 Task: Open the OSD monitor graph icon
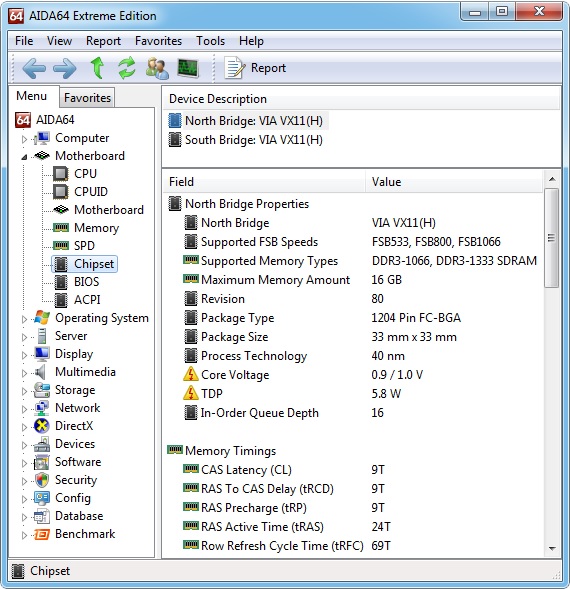(x=188, y=68)
